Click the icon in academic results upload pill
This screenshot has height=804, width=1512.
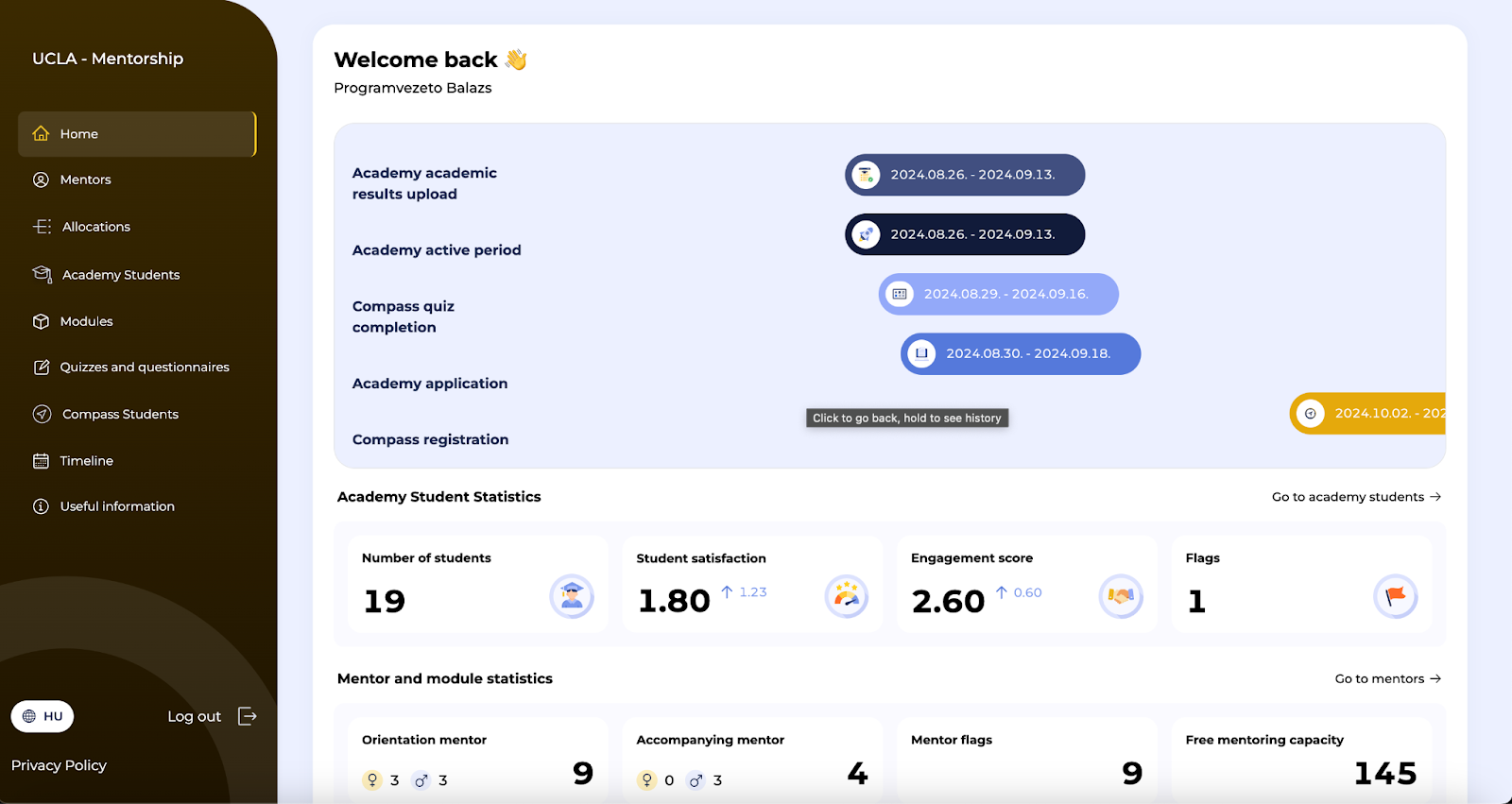tap(866, 175)
